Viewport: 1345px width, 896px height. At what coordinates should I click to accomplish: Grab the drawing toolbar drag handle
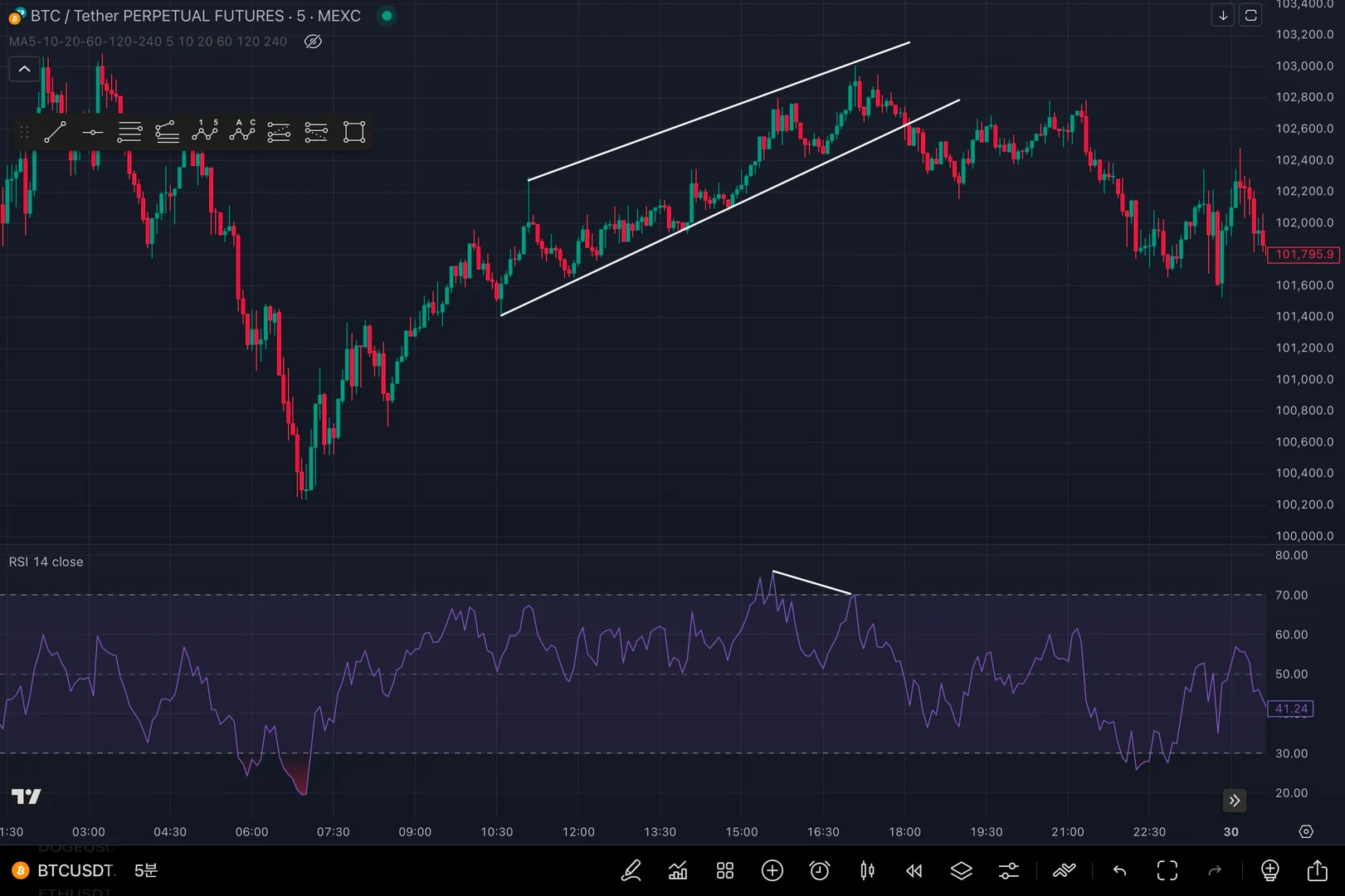[x=24, y=132]
